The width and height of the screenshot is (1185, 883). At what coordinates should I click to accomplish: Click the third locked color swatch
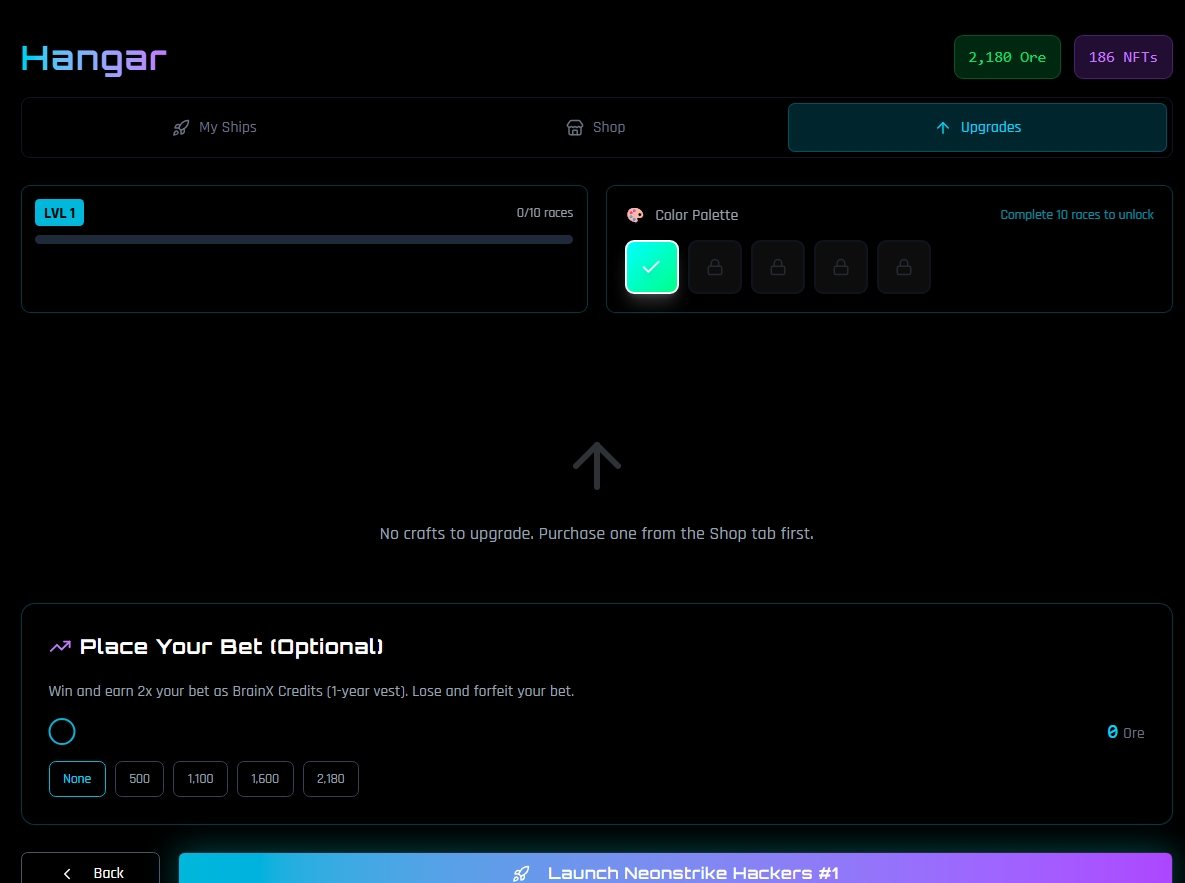840,267
